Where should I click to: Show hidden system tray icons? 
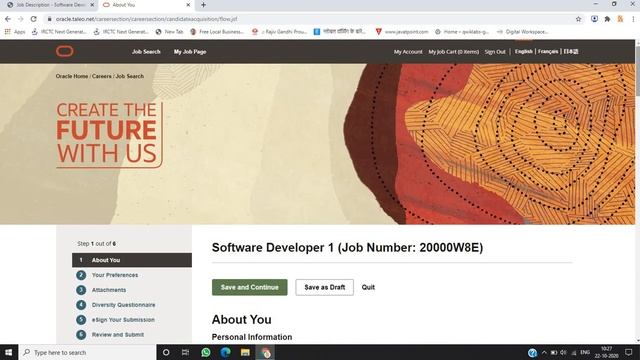(544, 353)
